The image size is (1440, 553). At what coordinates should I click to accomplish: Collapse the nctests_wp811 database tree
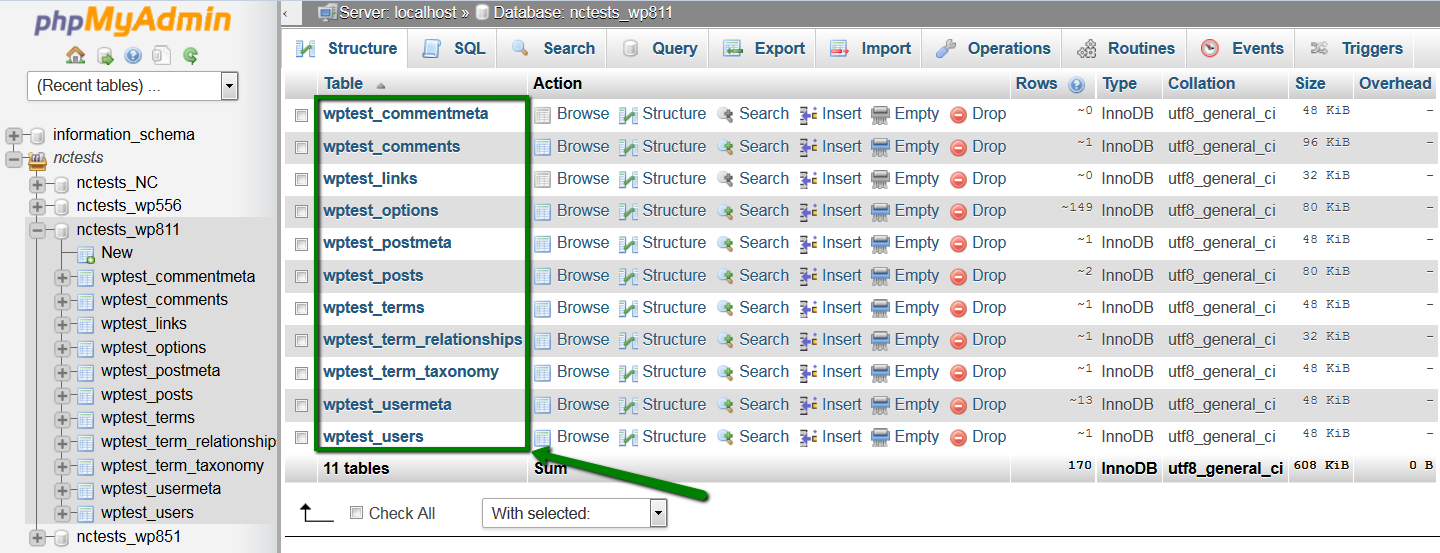pos(38,230)
